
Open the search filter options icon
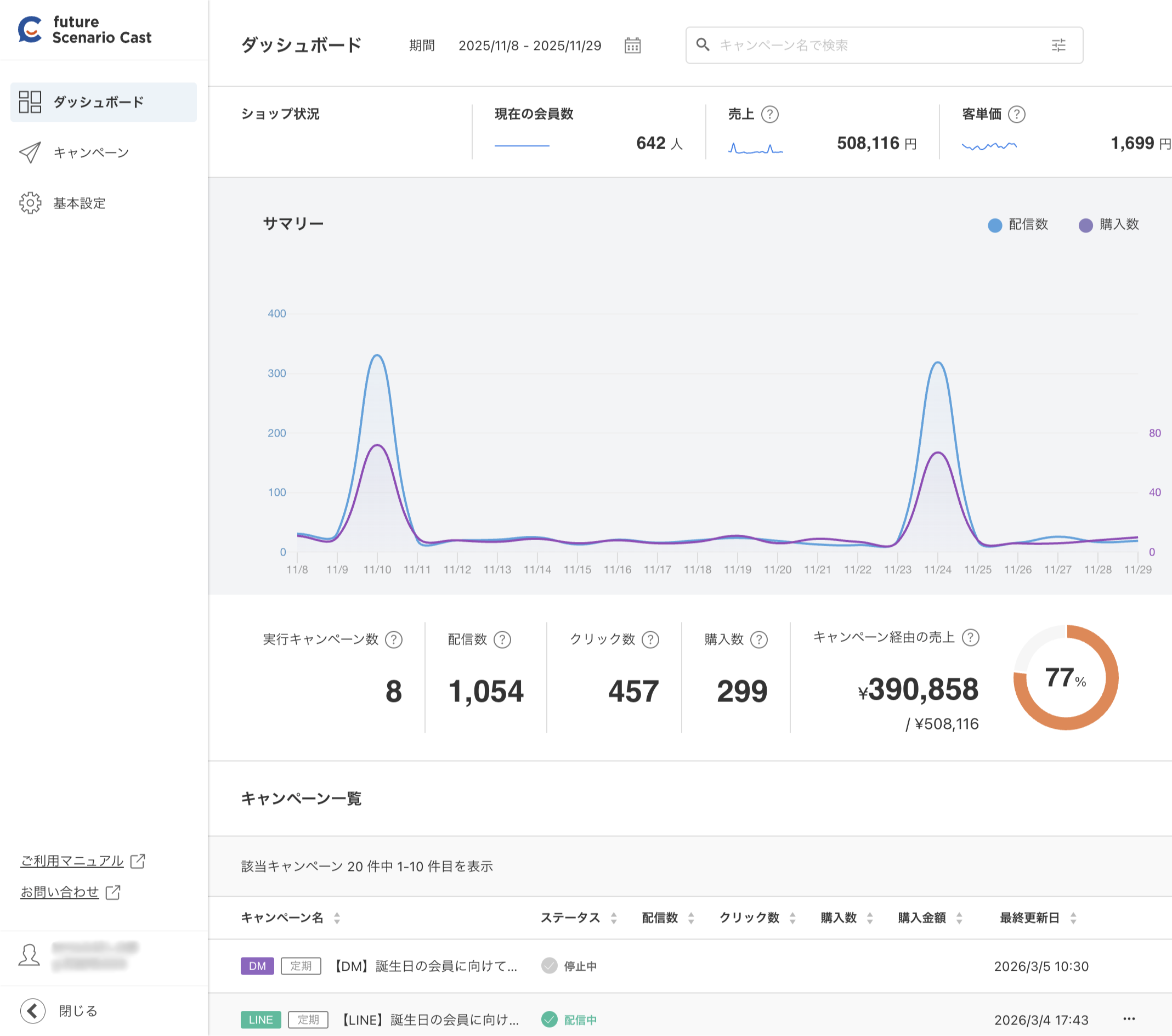point(1058,46)
